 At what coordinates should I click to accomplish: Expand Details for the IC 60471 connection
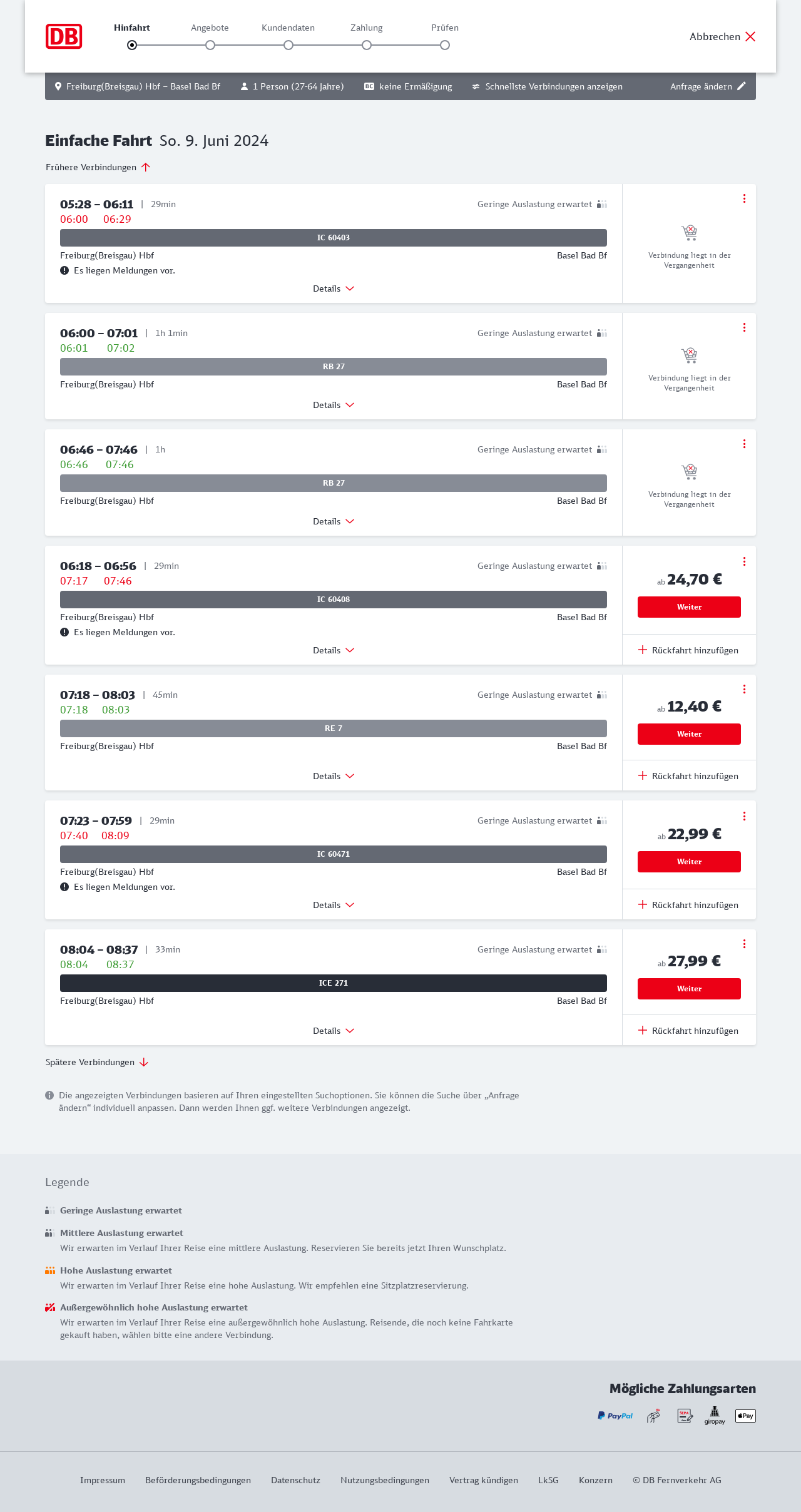334,905
